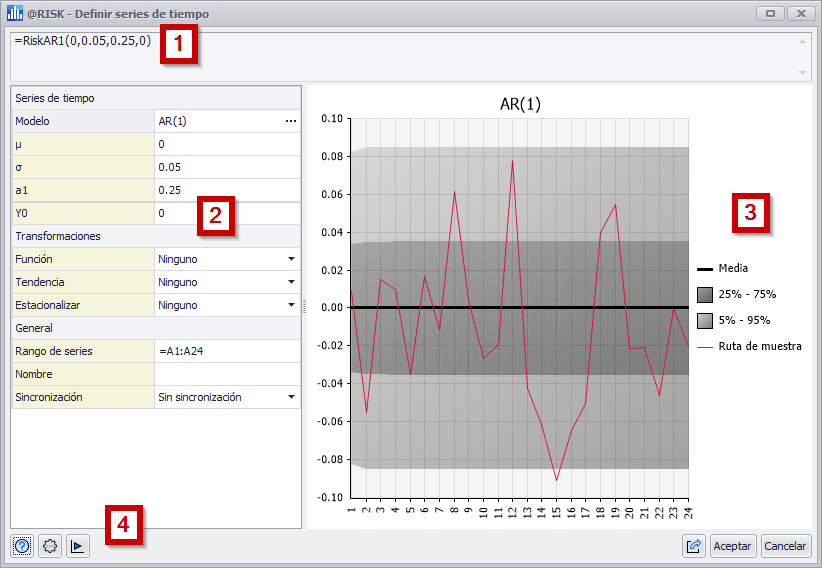Click the Rango de series field
Viewport: 822px width, 568px height.
pos(227,351)
